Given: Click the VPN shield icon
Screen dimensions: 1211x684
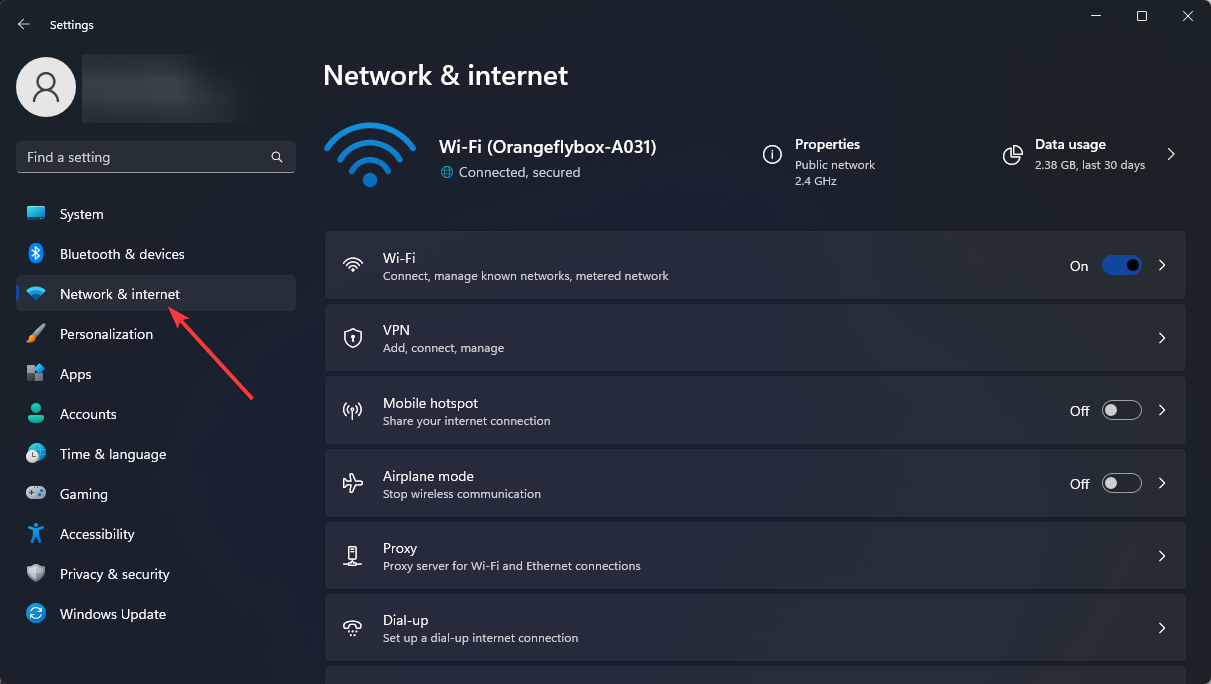Looking at the screenshot, I should [352, 338].
